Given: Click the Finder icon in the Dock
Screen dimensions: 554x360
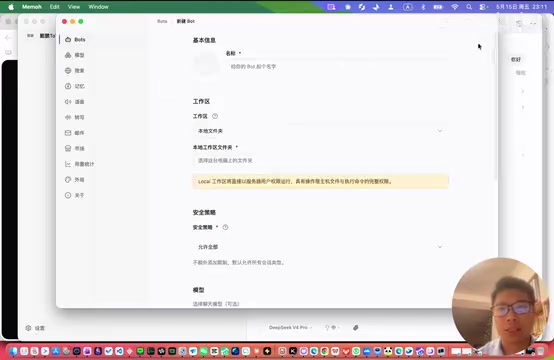Looking at the screenshot, I should [14, 351].
